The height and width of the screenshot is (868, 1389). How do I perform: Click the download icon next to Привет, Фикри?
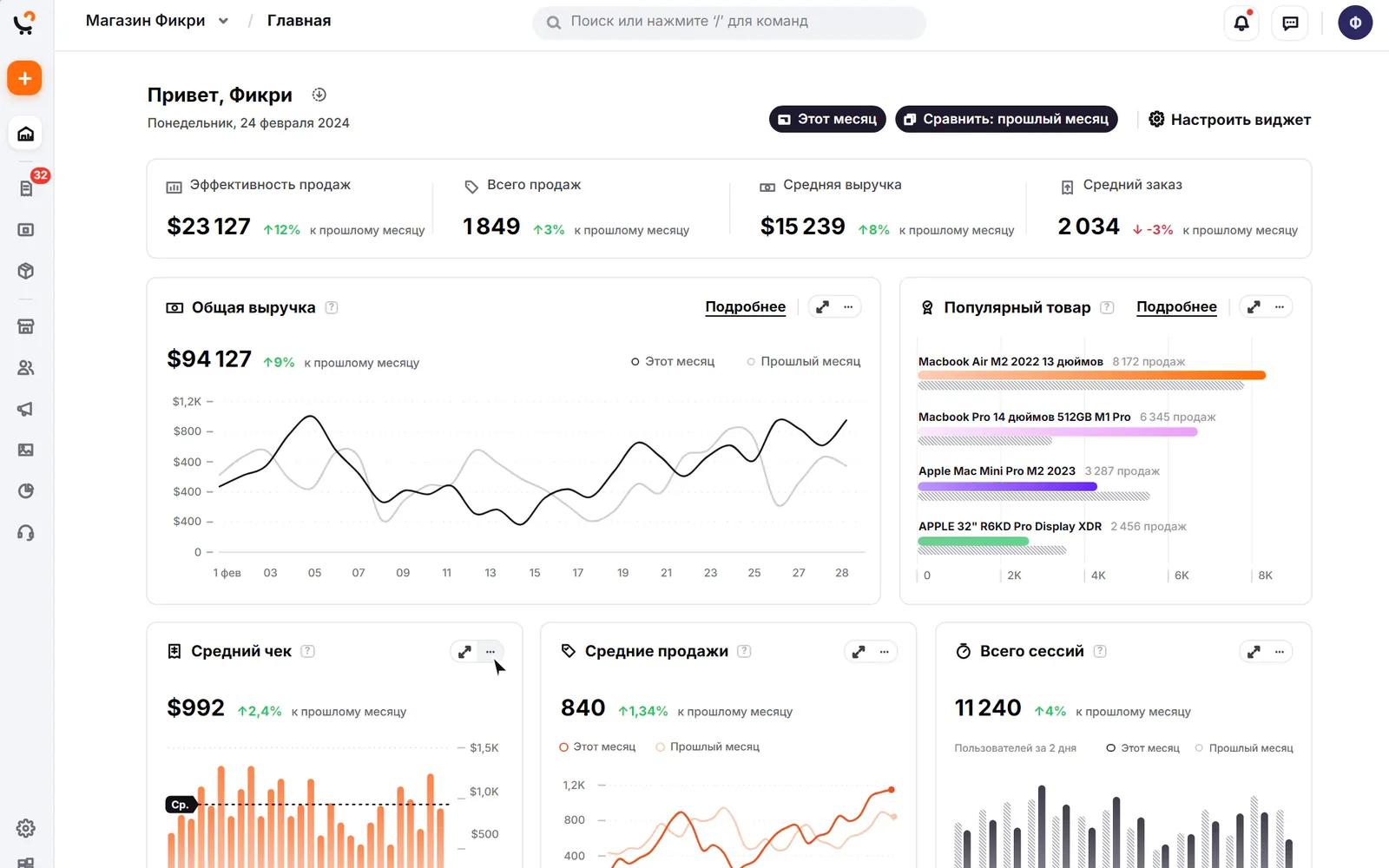319,95
